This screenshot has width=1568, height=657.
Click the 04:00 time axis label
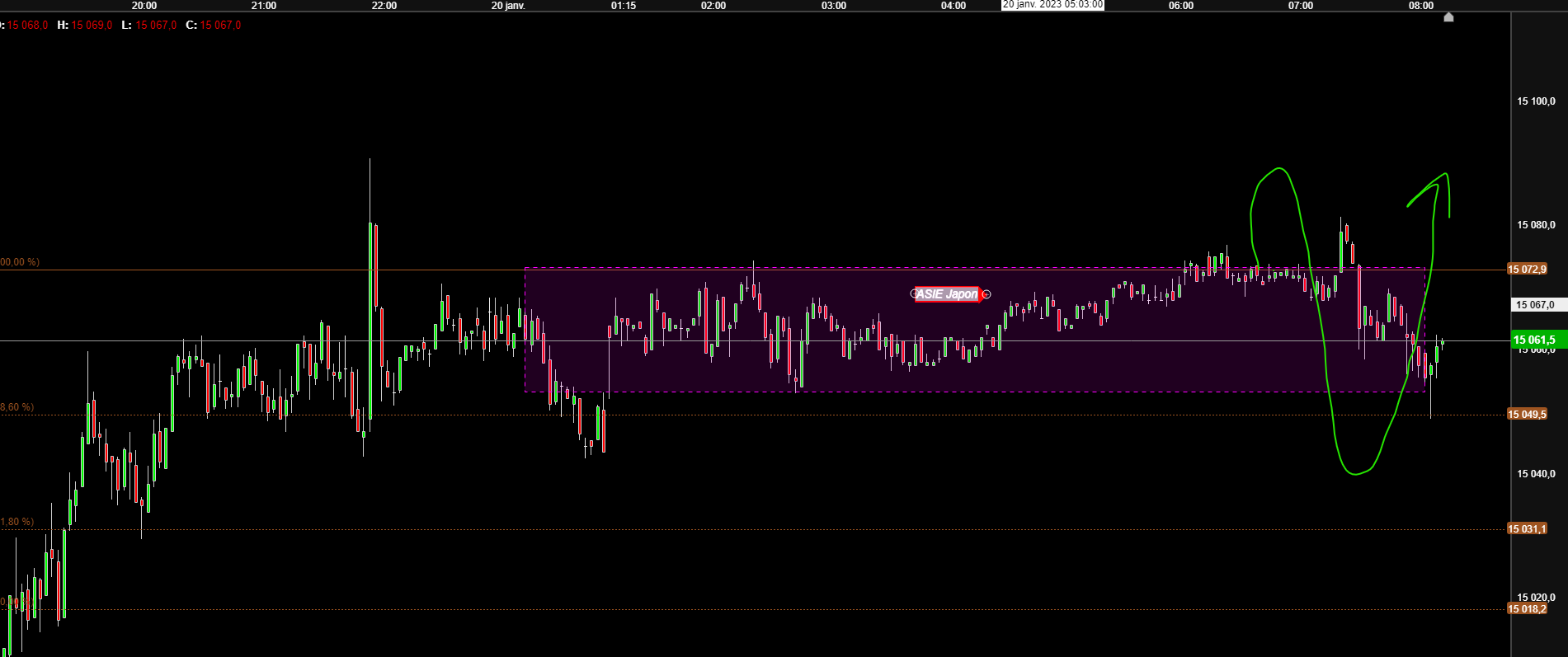(x=954, y=6)
